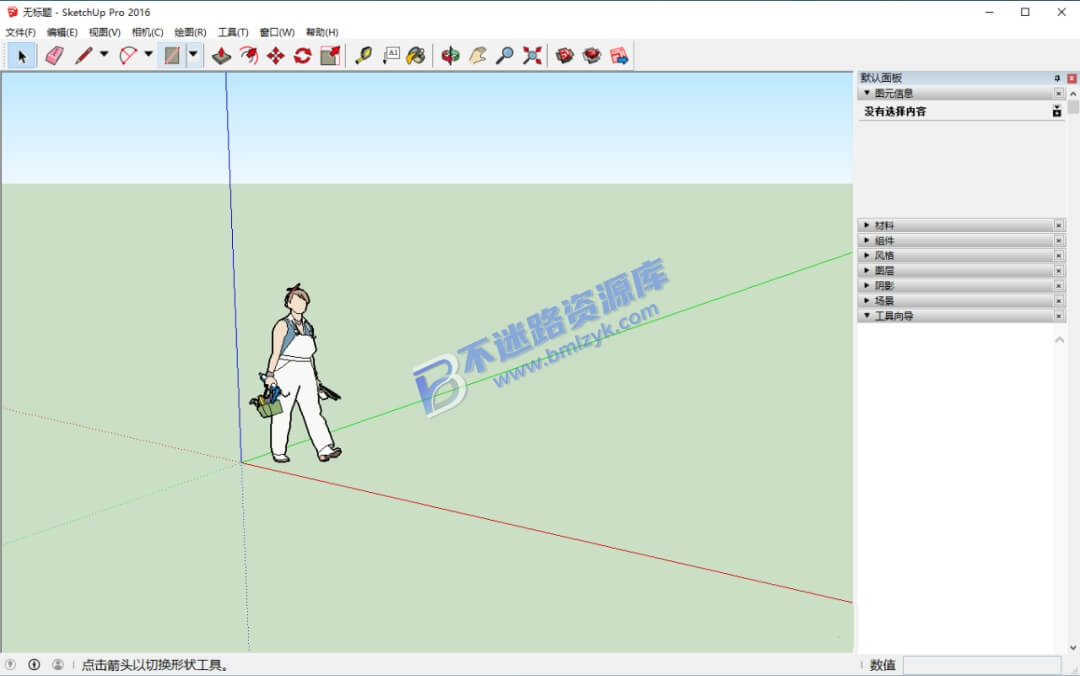
Task: Expand the 阴影 panel
Action: tap(867, 285)
